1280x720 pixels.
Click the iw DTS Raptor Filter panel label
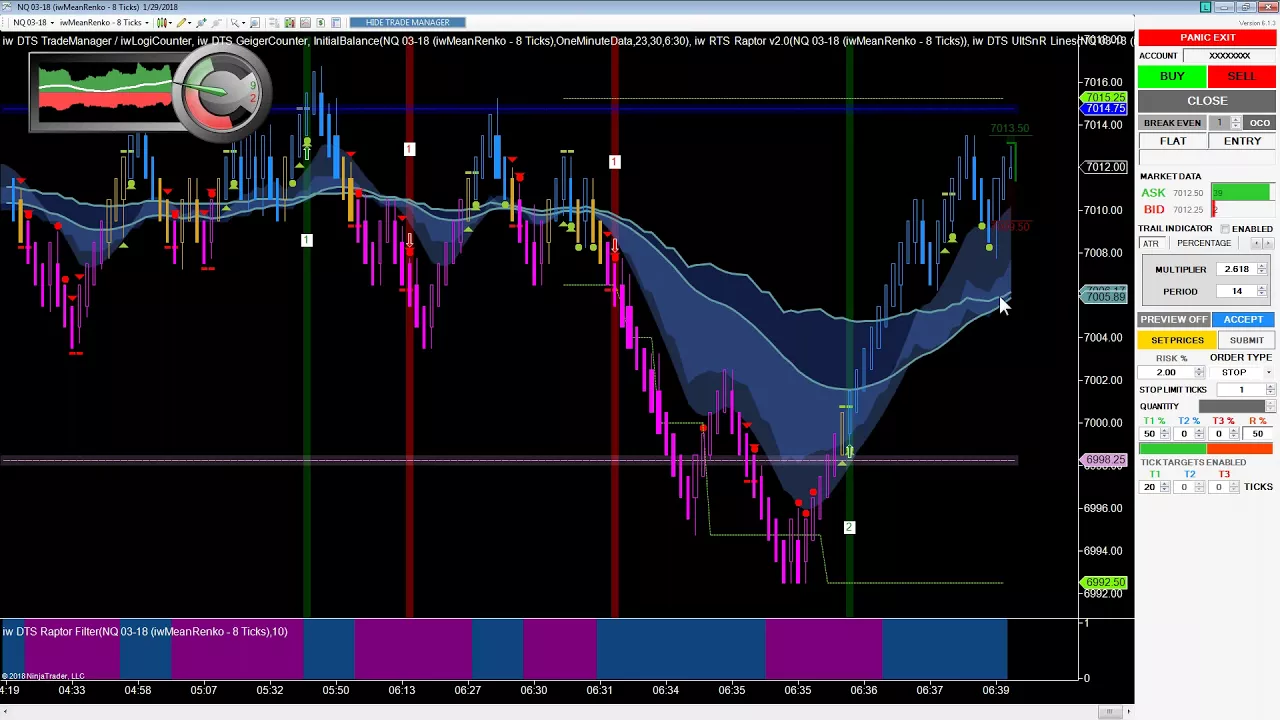(144, 632)
